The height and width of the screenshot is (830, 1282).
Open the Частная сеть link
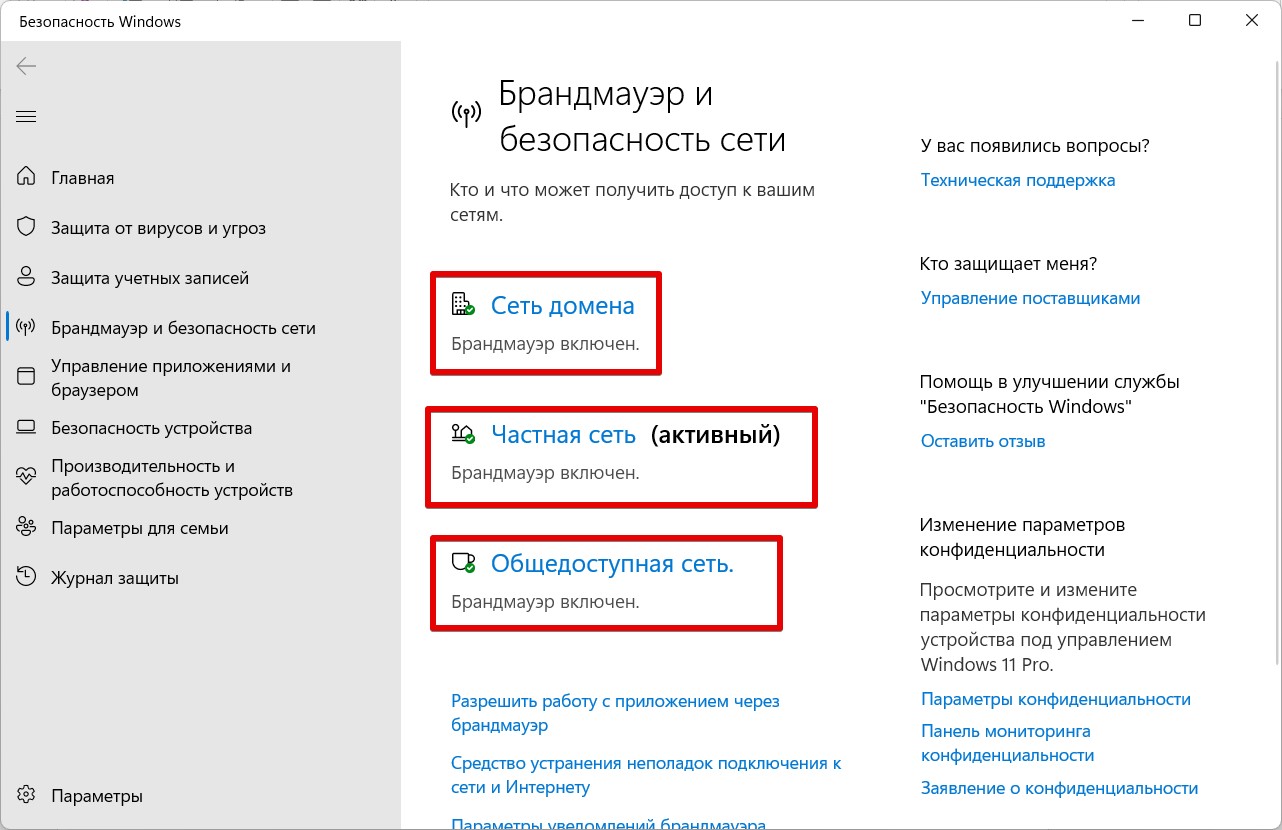[x=563, y=435]
